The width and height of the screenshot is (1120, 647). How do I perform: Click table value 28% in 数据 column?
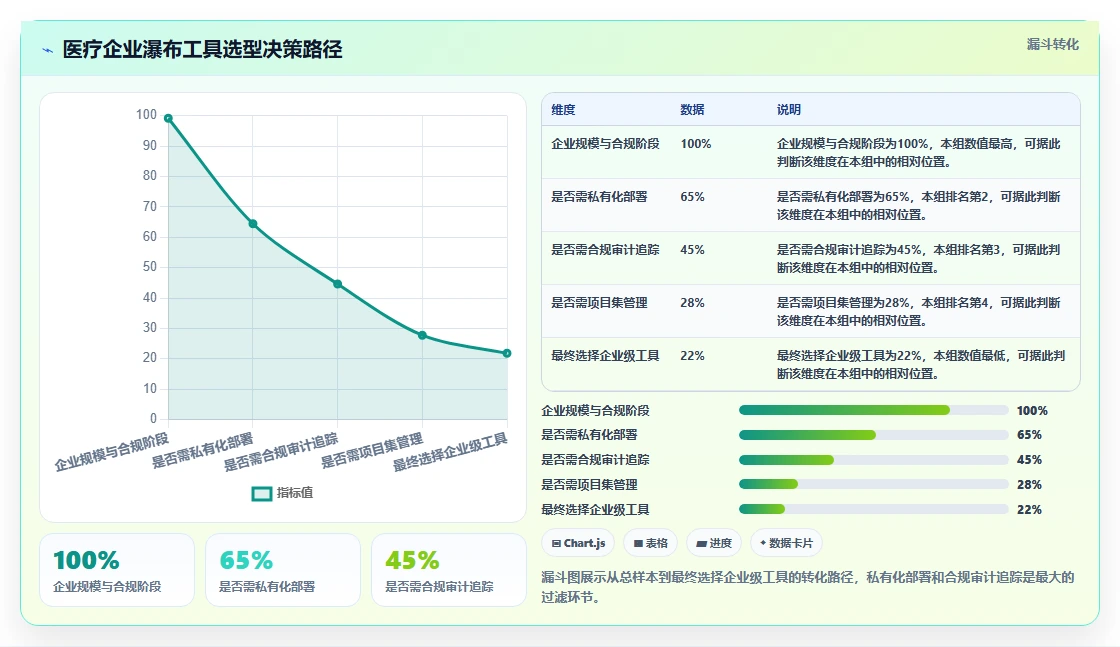(692, 303)
